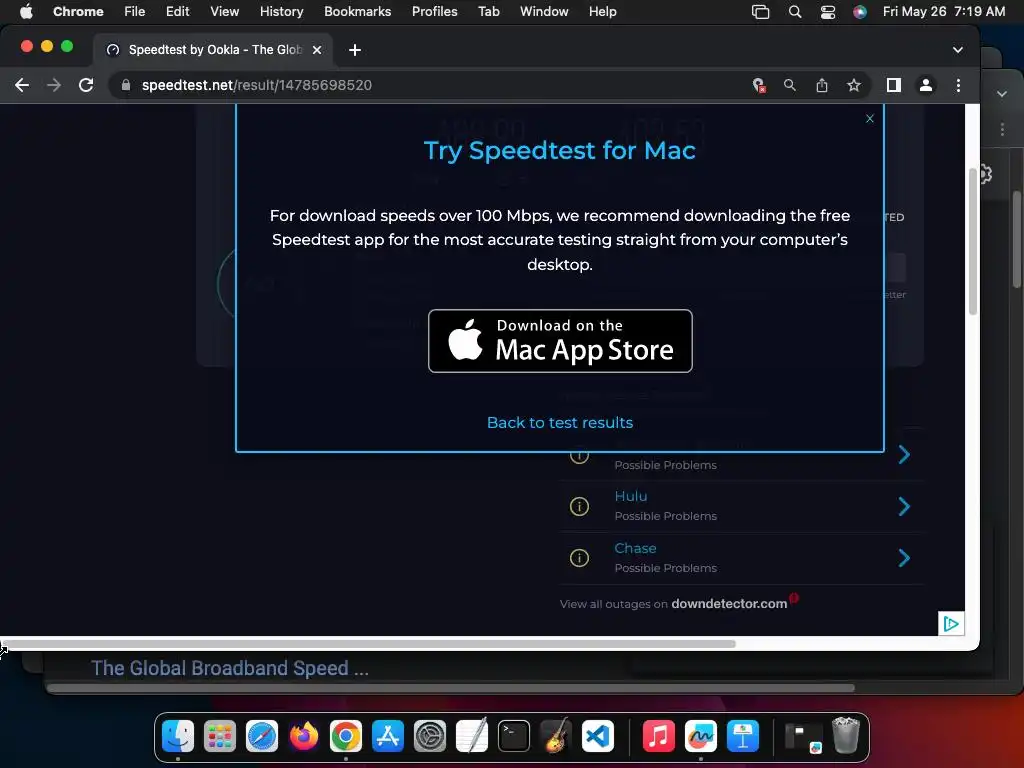The width and height of the screenshot is (1024, 768).
Task: Click the Spotlight search icon in the menu bar
Action: pyautogui.click(x=795, y=11)
